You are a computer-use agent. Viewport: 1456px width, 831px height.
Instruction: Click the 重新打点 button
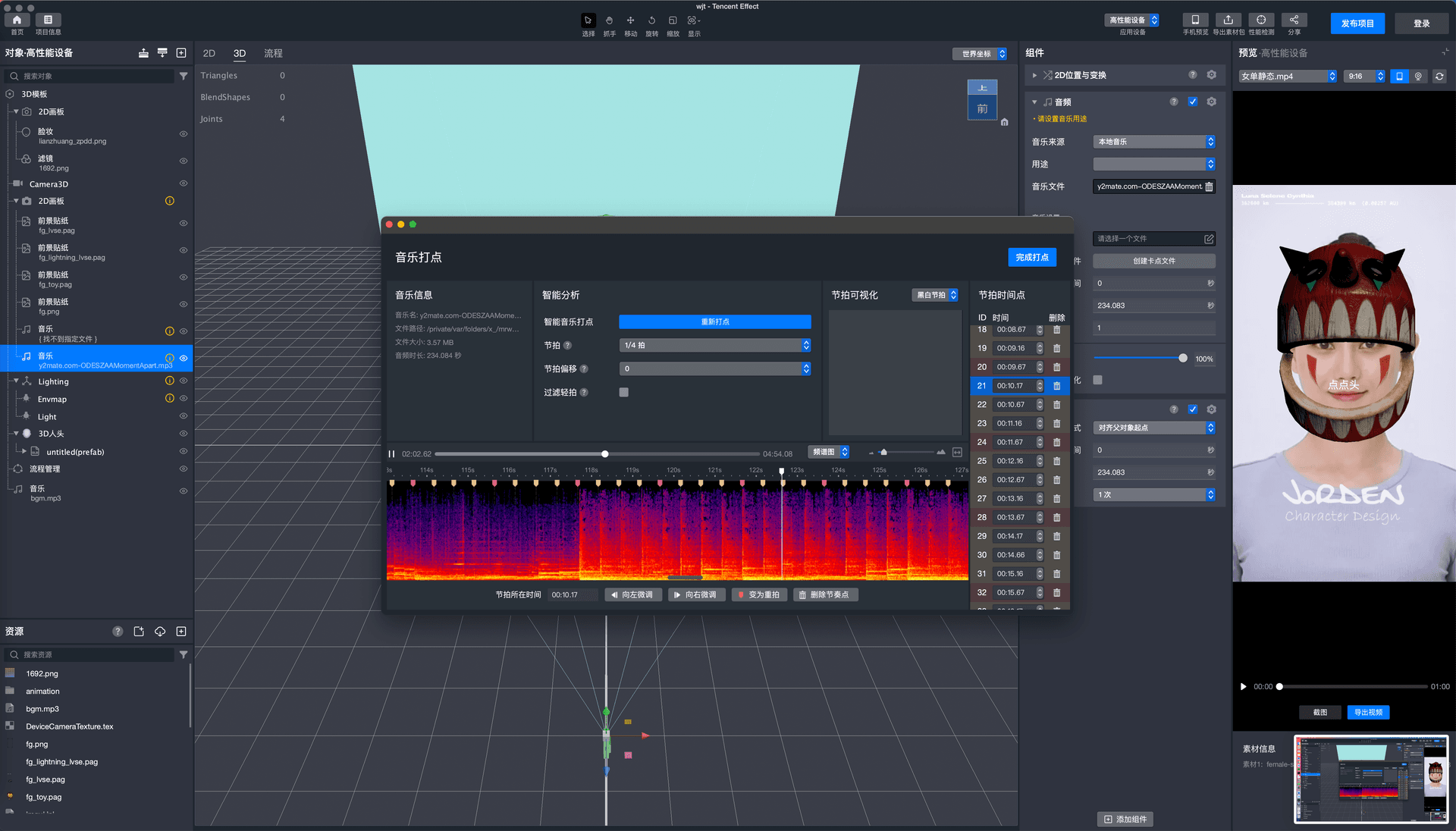tap(715, 322)
